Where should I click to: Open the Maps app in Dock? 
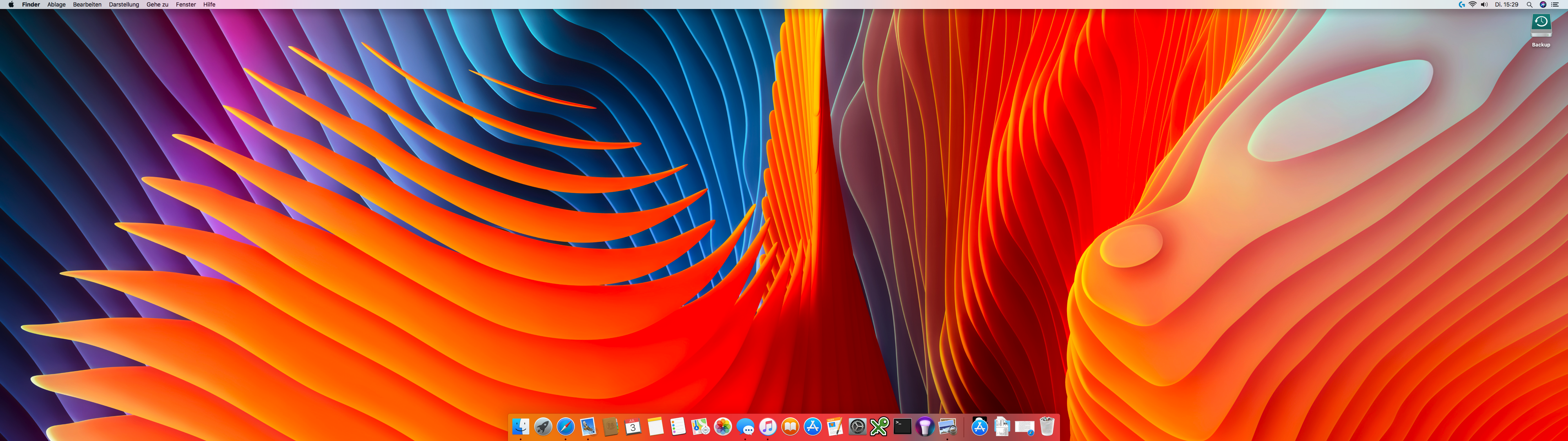coord(700,427)
